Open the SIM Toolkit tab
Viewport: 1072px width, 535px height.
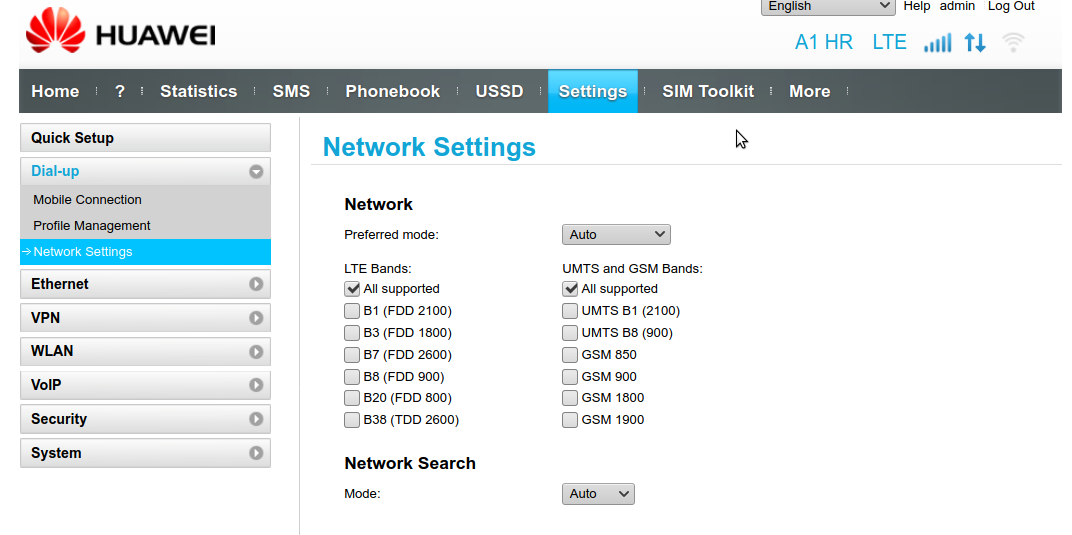(x=708, y=91)
